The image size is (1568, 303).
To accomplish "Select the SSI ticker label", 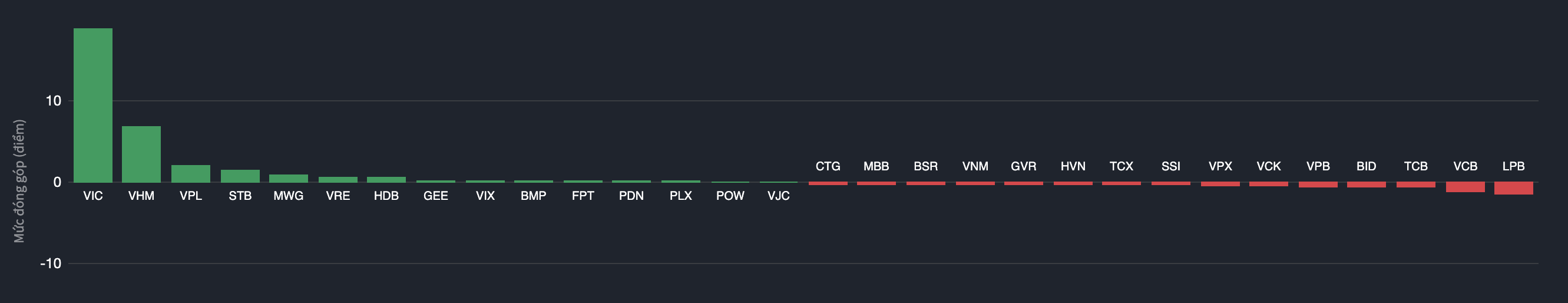I will click(1170, 166).
